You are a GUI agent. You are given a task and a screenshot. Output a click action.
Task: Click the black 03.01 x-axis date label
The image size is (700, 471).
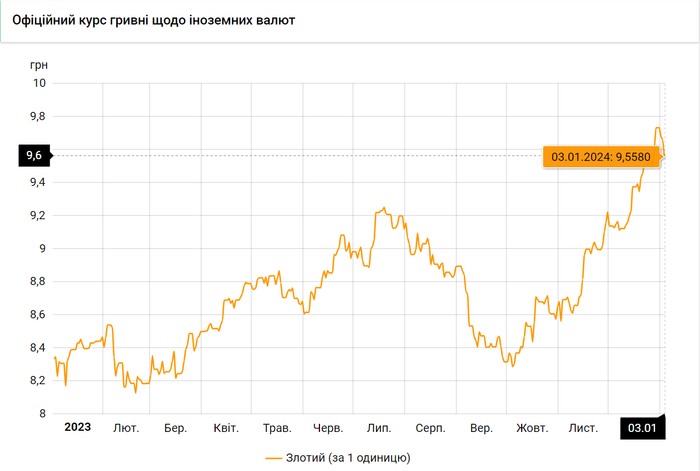click(641, 428)
